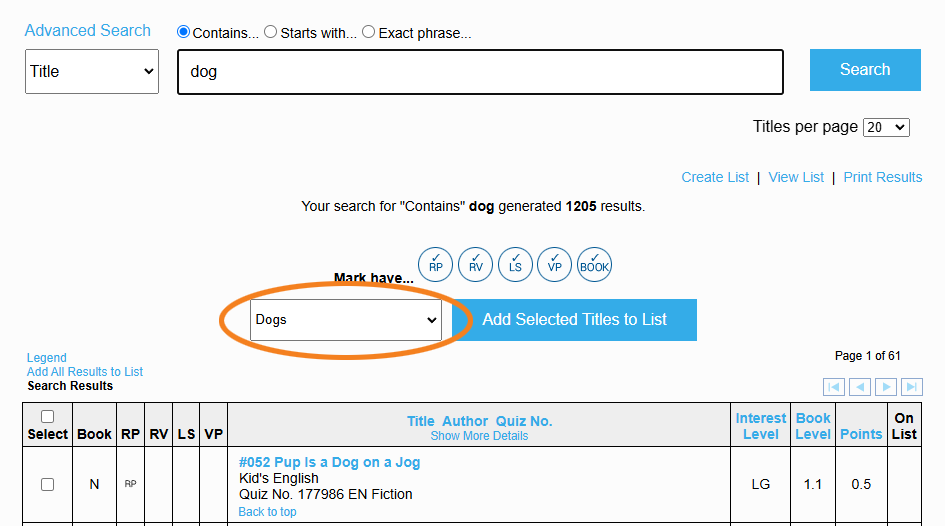
Task: Click Add Selected Titles to List
Action: tap(574, 320)
